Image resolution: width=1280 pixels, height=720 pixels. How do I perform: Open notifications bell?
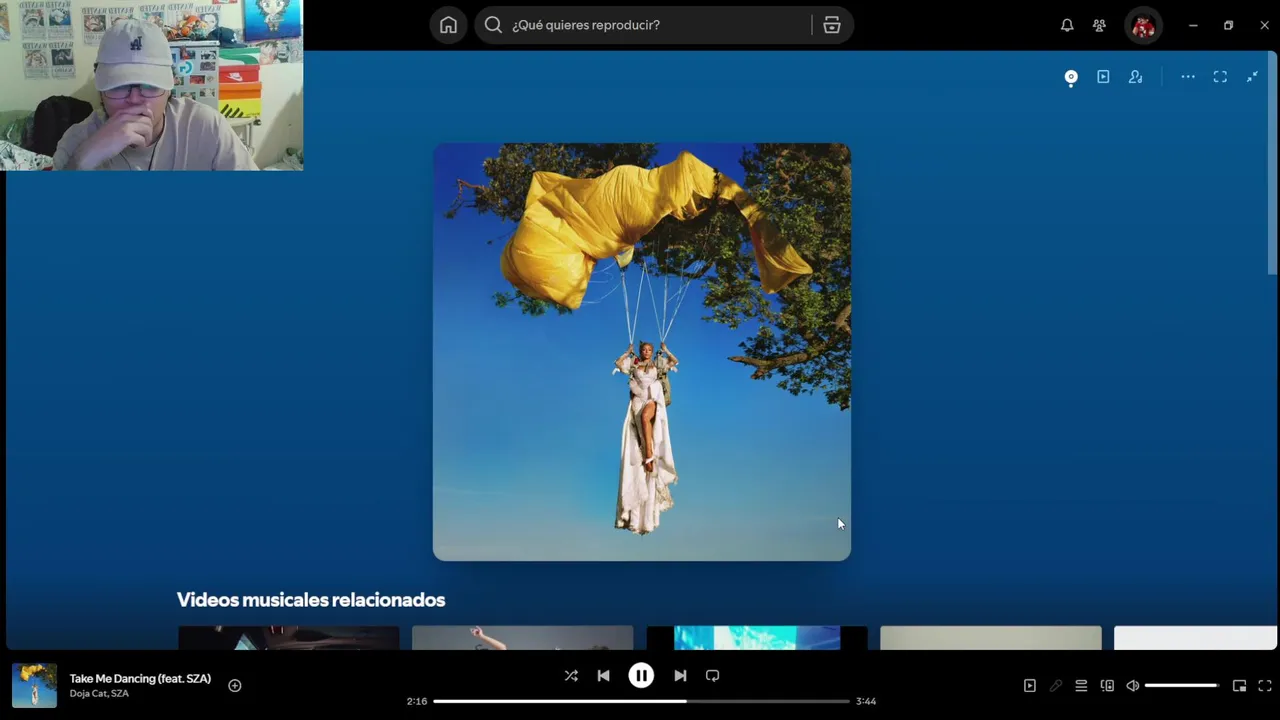click(1067, 25)
